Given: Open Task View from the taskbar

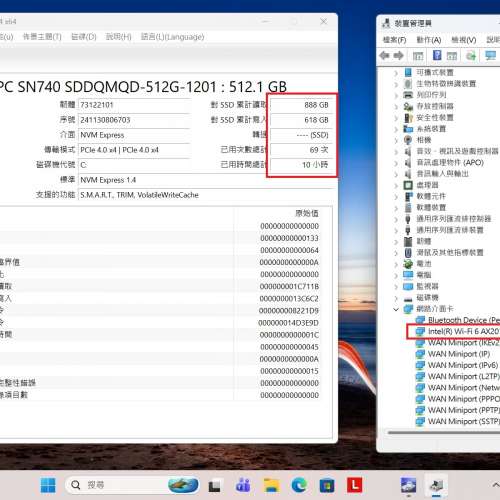Looking at the screenshot, I should point(214,485).
